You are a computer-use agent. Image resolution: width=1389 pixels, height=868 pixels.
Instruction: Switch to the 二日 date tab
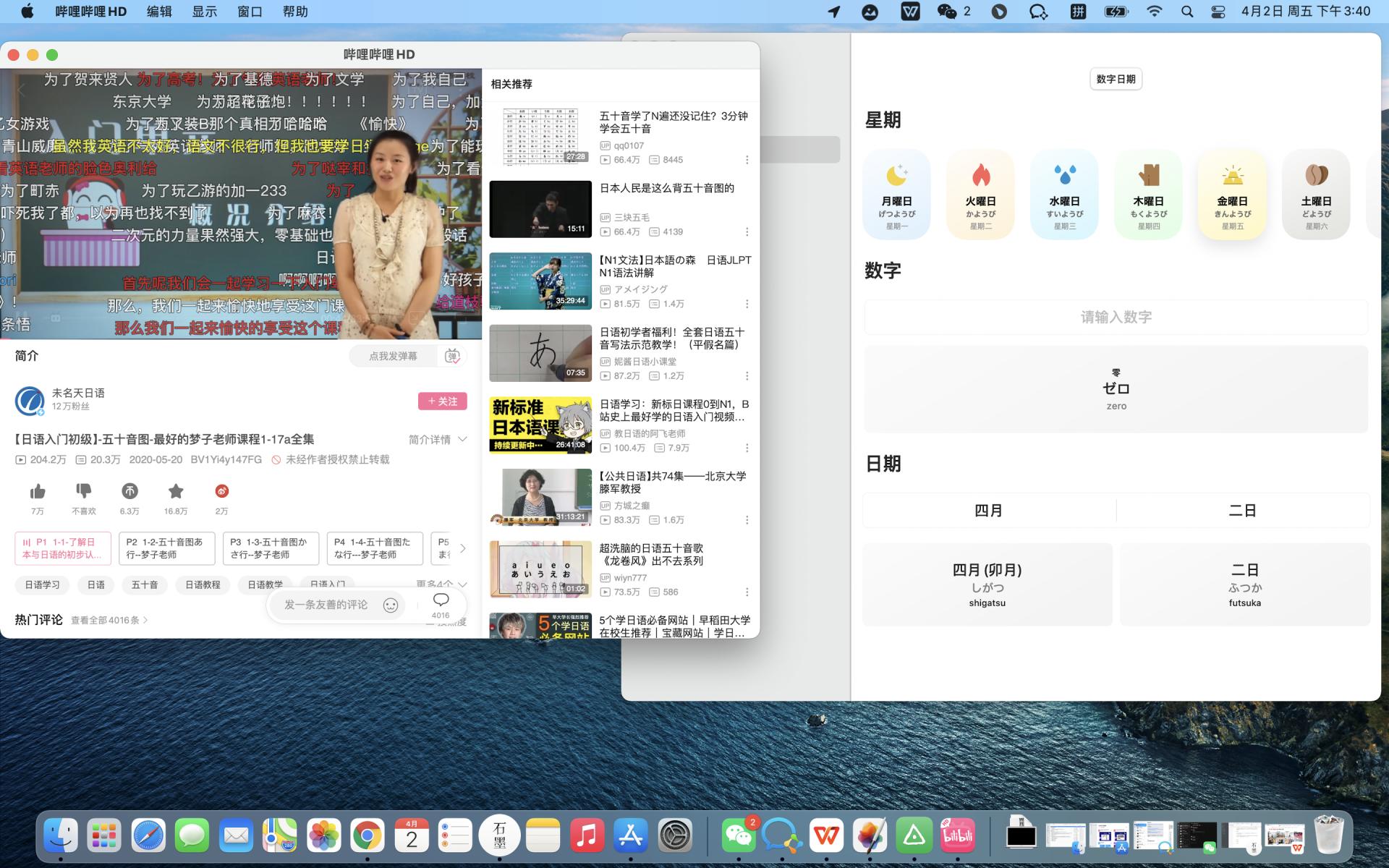[1244, 510]
